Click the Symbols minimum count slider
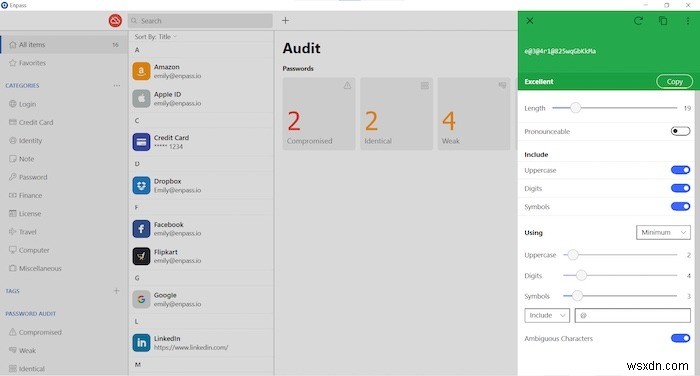 (620, 295)
